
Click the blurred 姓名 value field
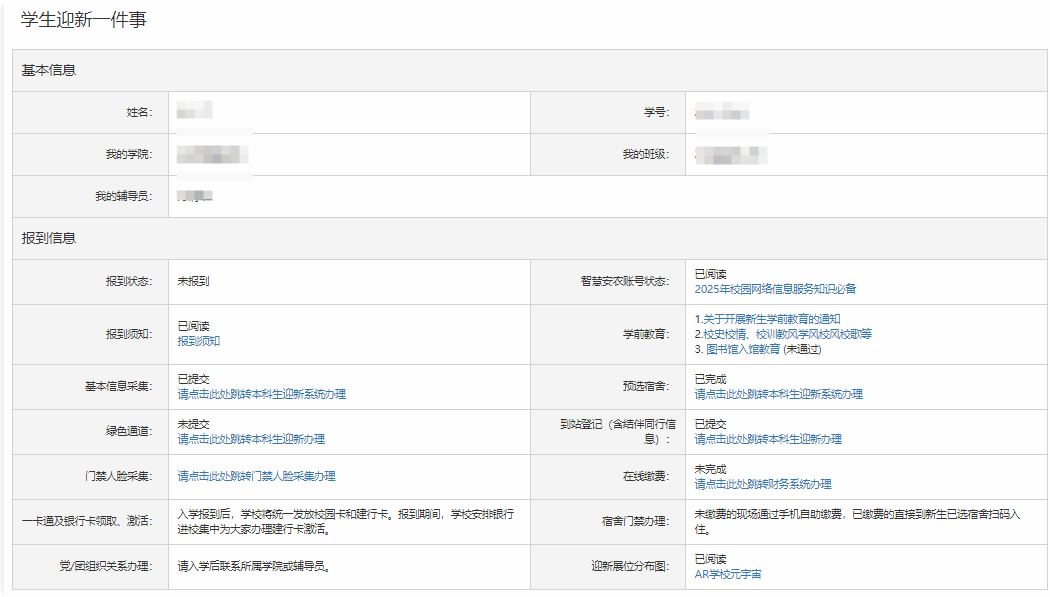(x=194, y=111)
